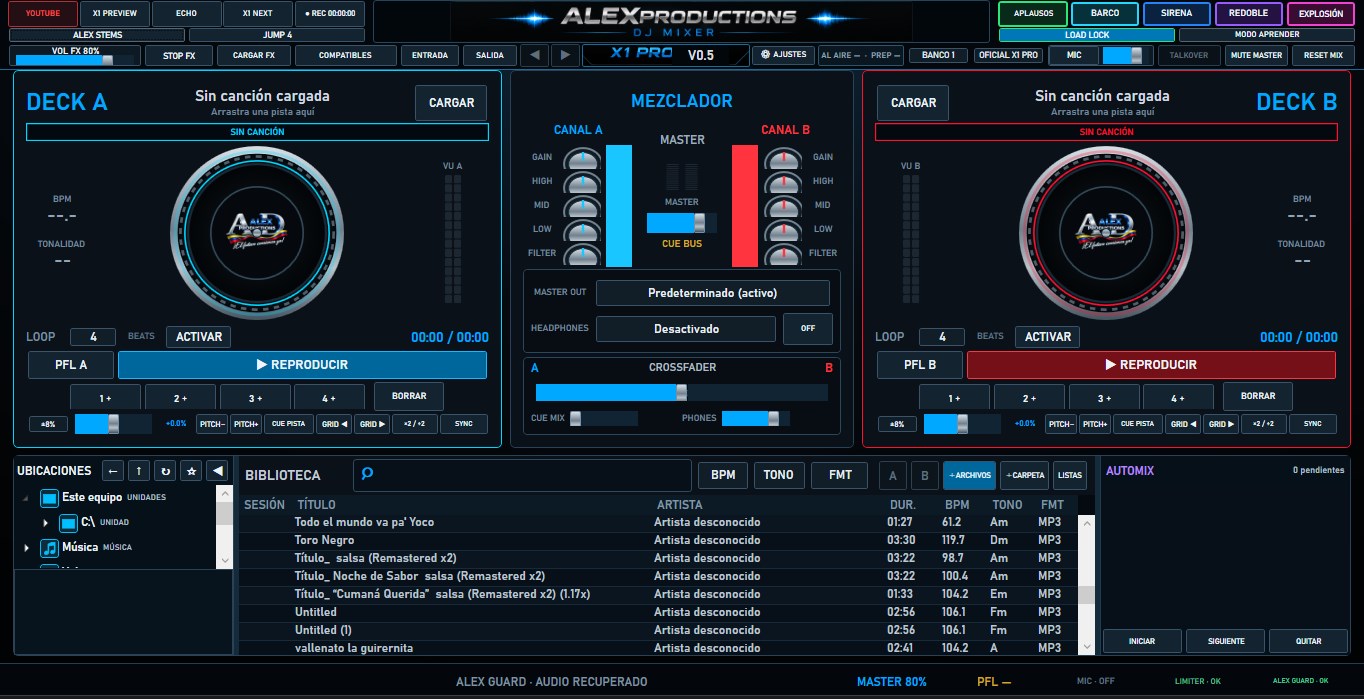Move Deck A grid left

coord(334,424)
